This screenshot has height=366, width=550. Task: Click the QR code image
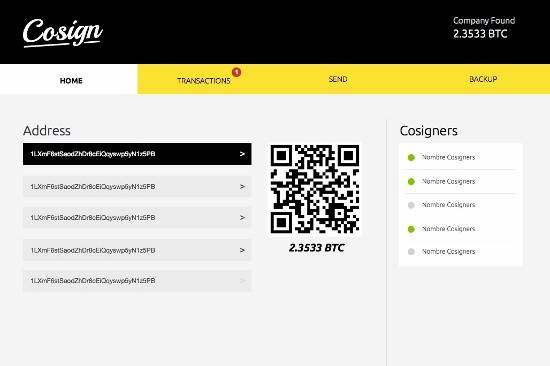(x=315, y=189)
